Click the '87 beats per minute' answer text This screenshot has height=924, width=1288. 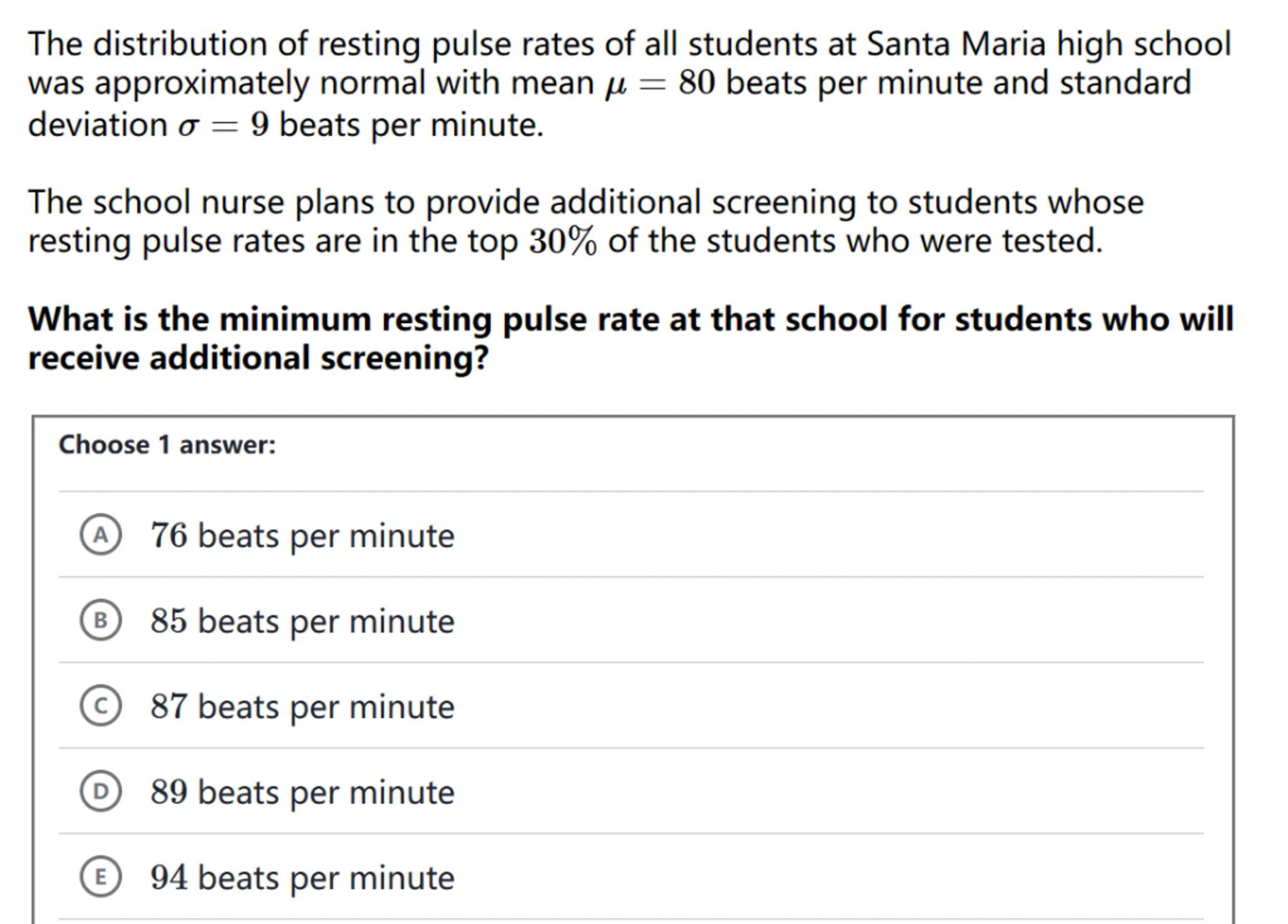pyautogui.click(x=302, y=707)
